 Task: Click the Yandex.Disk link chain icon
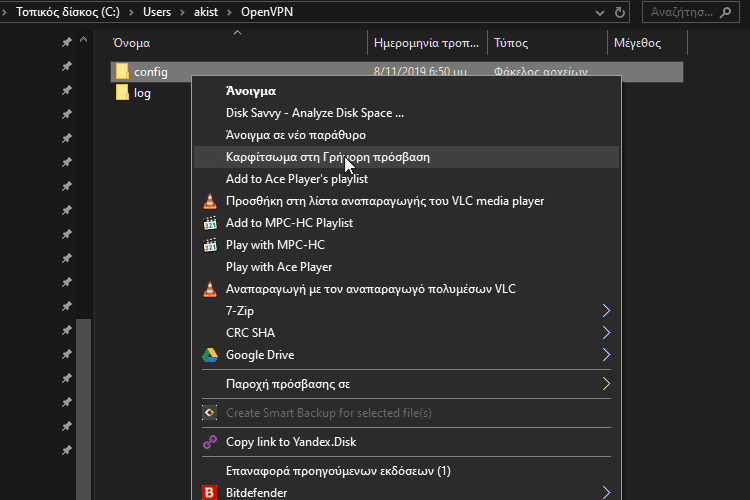210,442
